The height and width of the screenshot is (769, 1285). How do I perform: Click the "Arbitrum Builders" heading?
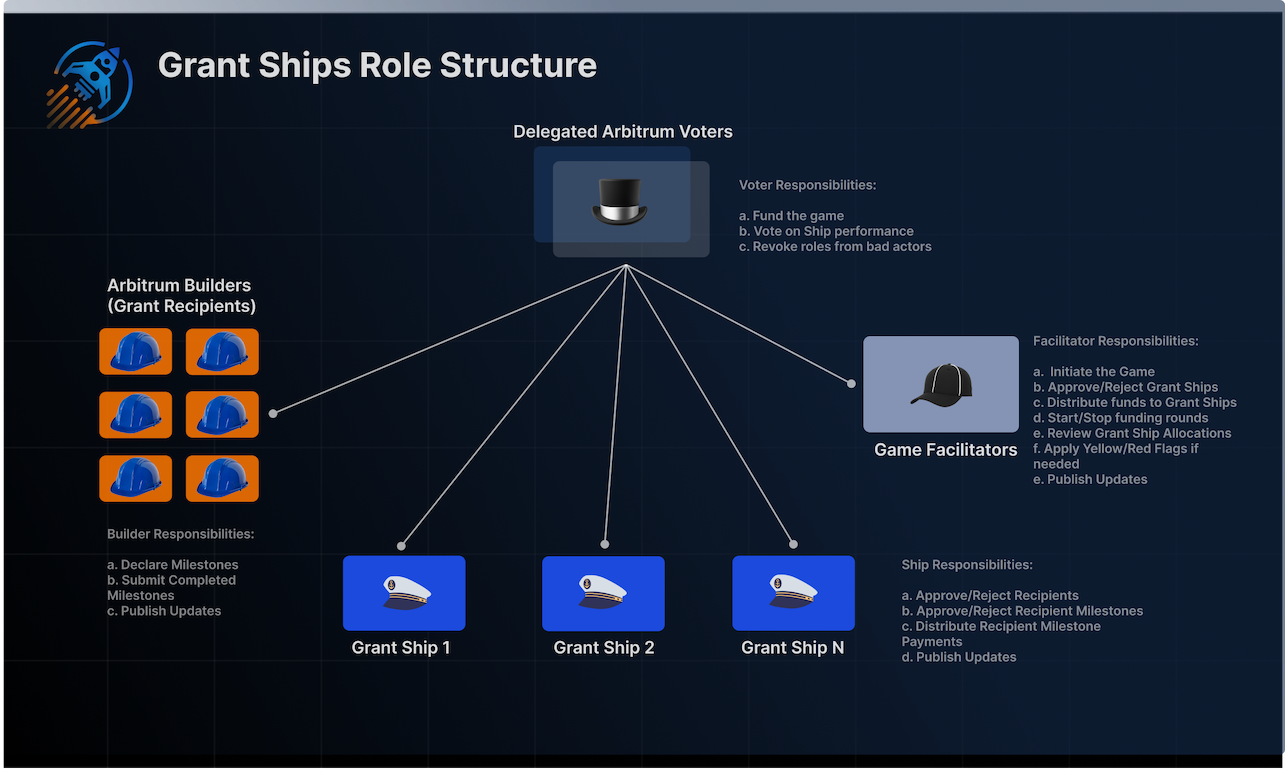(x=179, y=286)
